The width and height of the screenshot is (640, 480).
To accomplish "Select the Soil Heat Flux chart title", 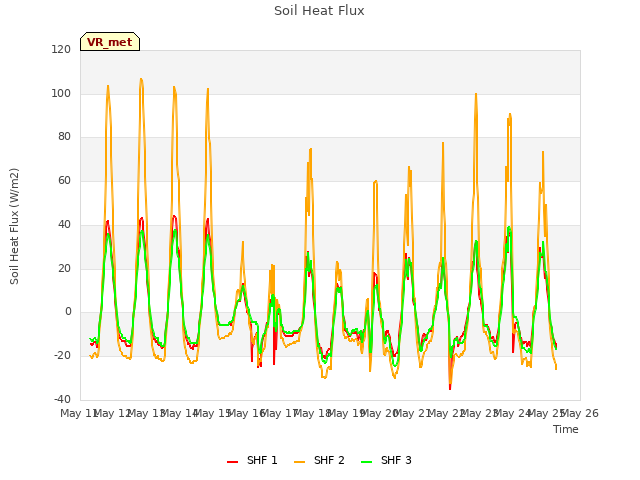I will point(319,11).
